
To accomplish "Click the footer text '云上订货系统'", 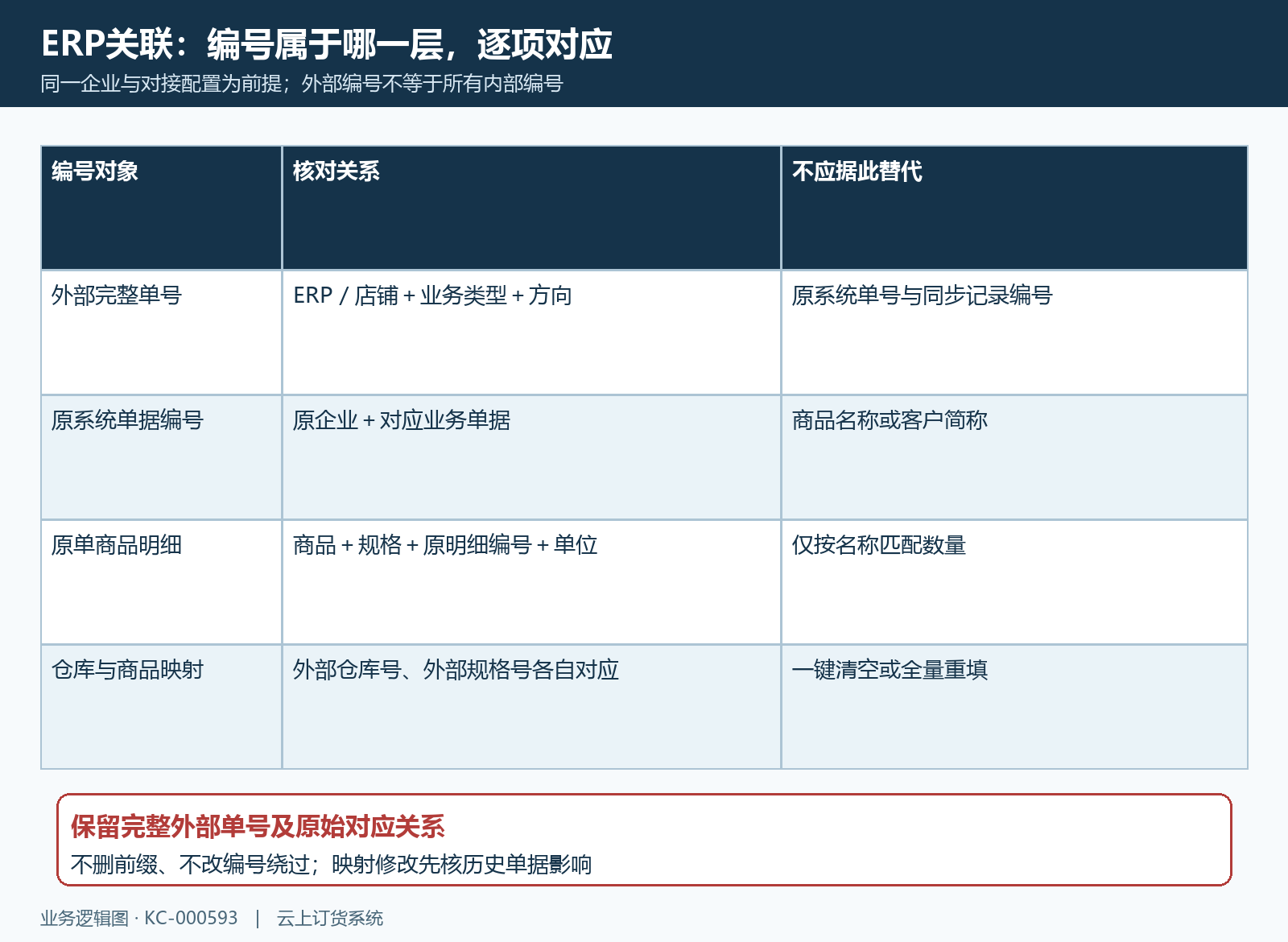I will click(330, 919).
